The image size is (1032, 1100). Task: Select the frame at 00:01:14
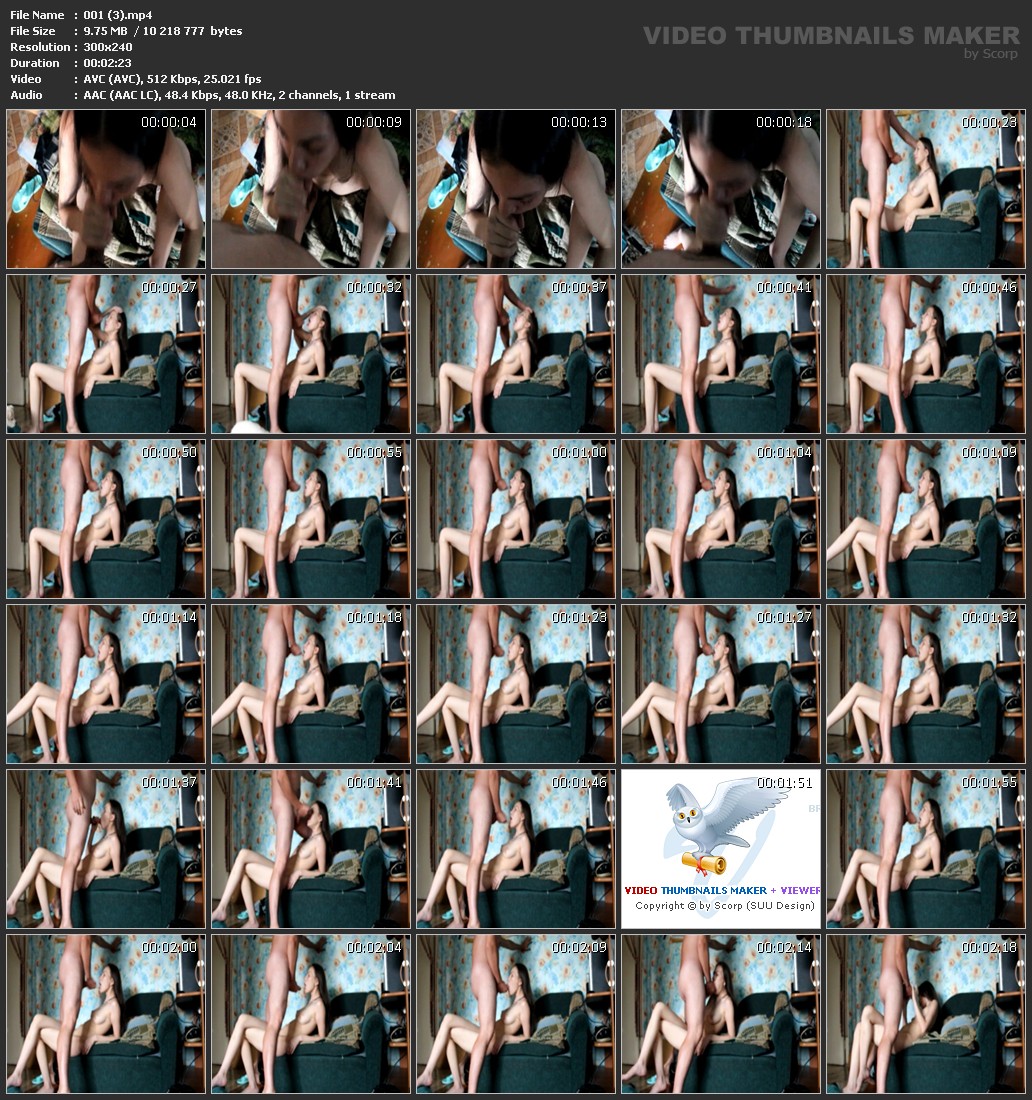pos(106,684)
